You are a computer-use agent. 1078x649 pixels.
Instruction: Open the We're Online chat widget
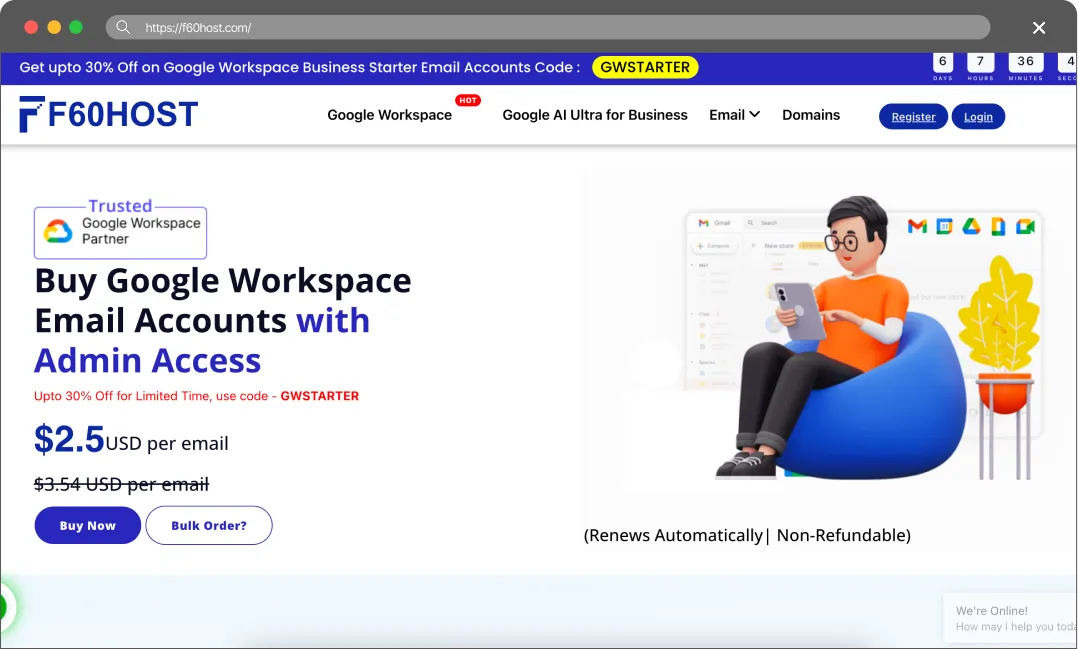pyautogui.click(x=1011, y=618)
